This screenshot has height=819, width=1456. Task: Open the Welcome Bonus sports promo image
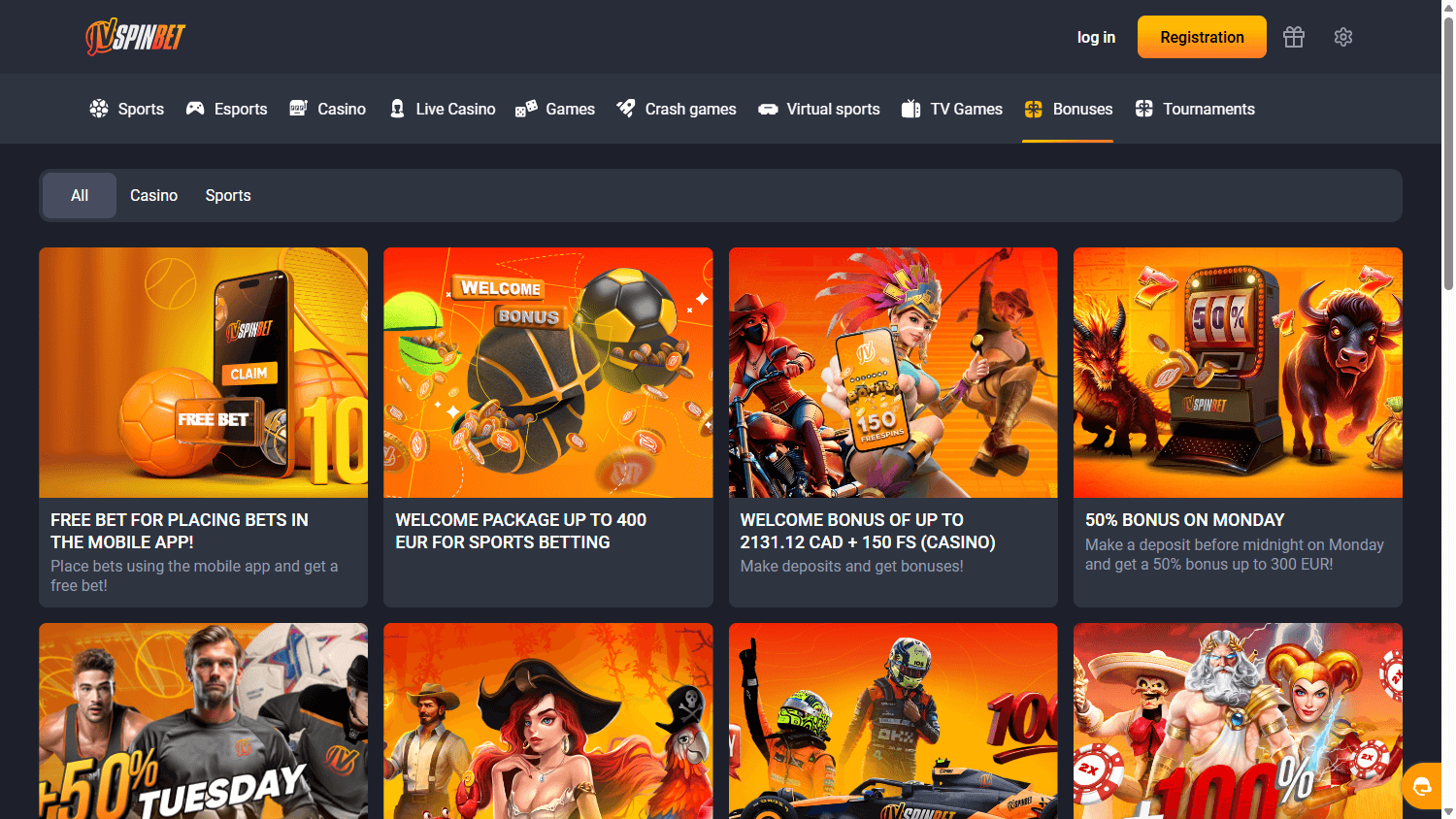pos(548,373)
